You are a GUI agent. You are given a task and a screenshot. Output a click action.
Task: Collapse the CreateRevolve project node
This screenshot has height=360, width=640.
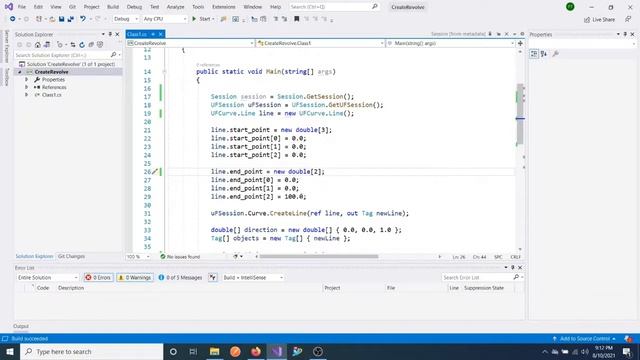(x=19, y=72)
